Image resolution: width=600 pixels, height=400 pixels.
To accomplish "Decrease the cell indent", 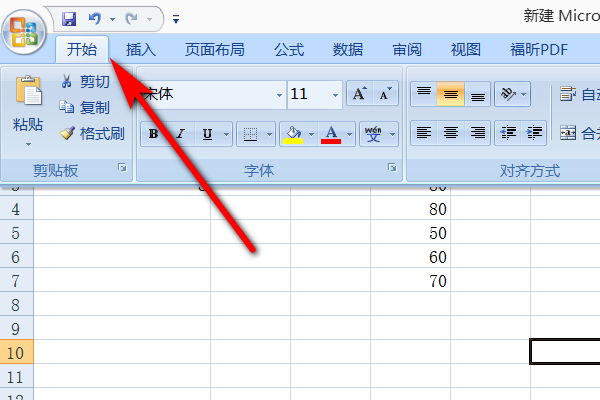I will pos(508,133).
